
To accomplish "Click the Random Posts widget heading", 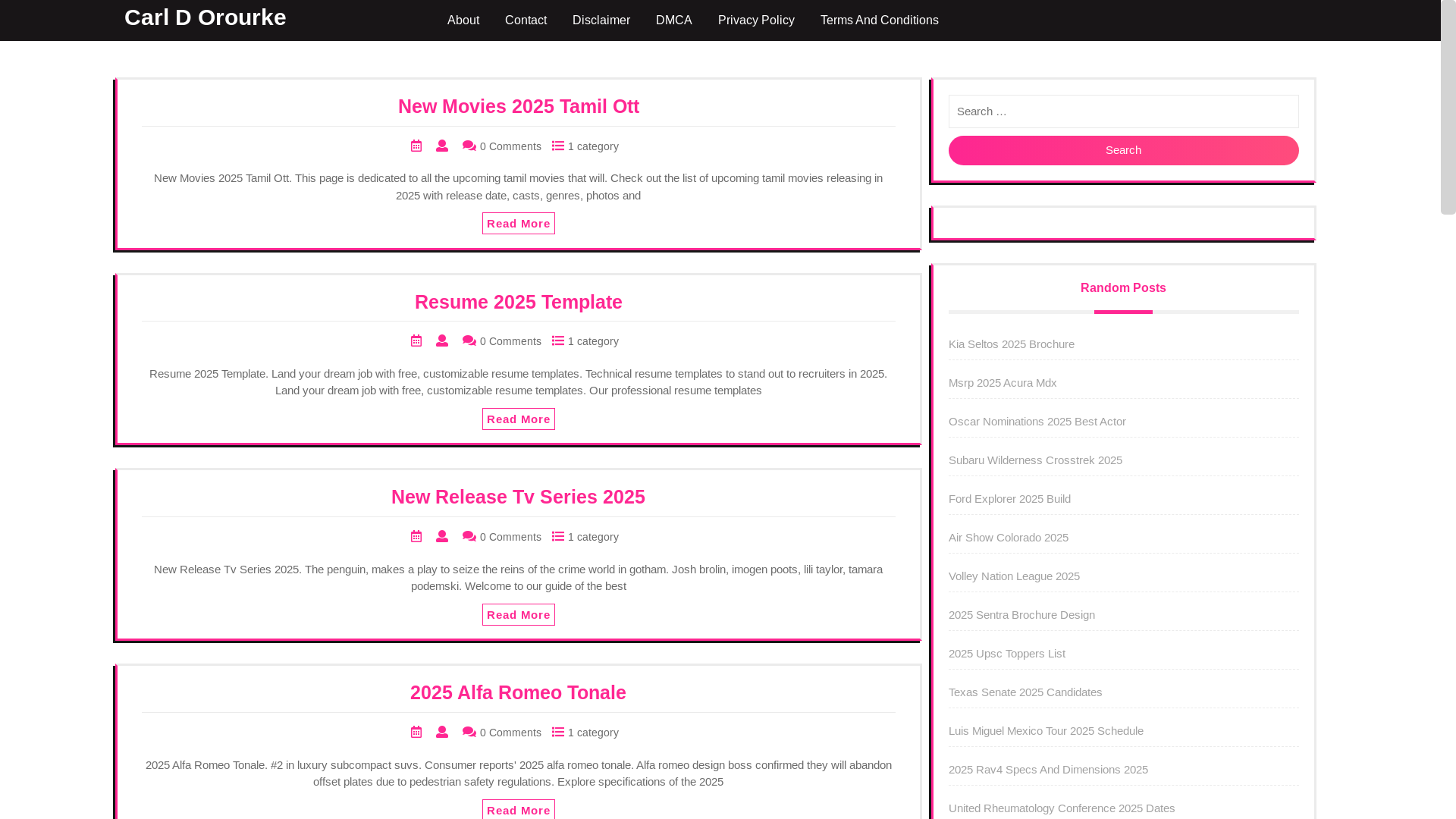I will [x=1123, y=288].
